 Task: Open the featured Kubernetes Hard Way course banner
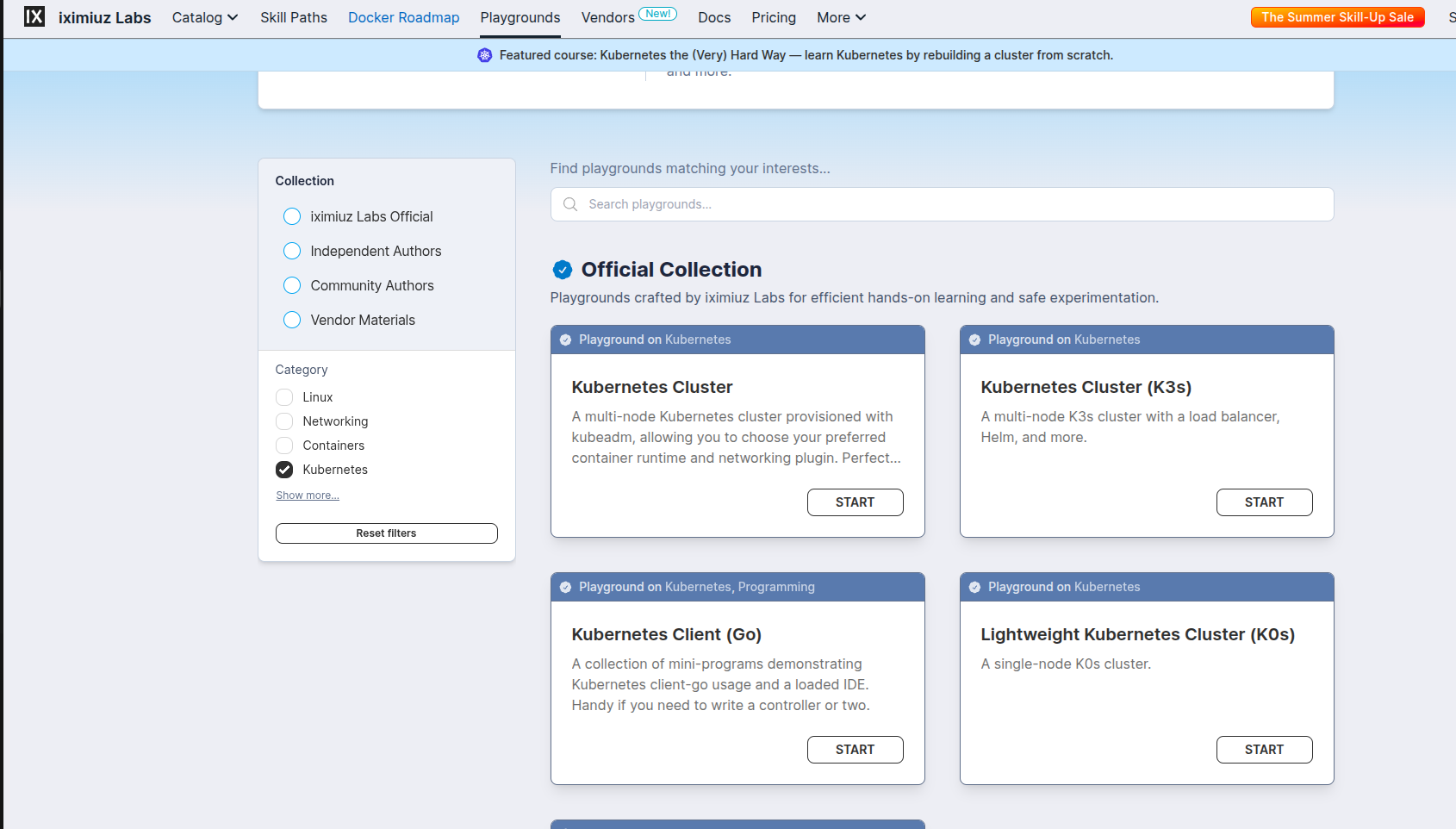(806, 55)
